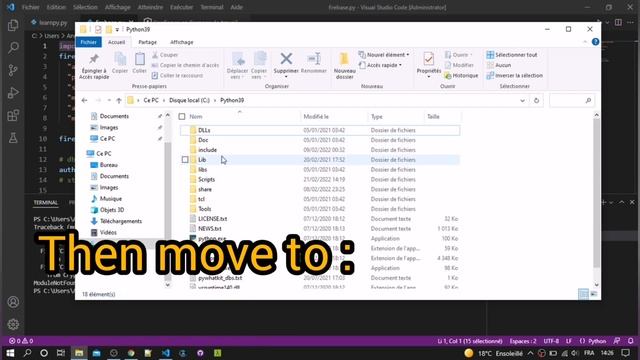
Task: Open VS Code Search sidebar icon
Action: [13, 48]
